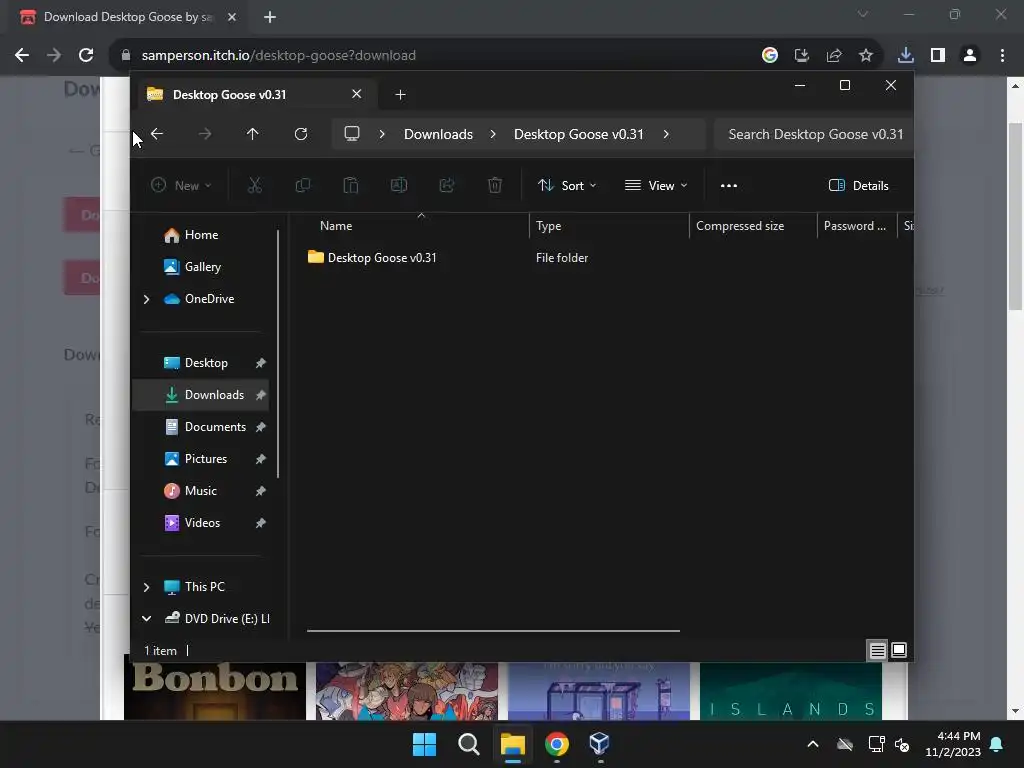Click the Search Desktop Goose v0.31 field
This screenshot has width=1024, height=768.
814,134
